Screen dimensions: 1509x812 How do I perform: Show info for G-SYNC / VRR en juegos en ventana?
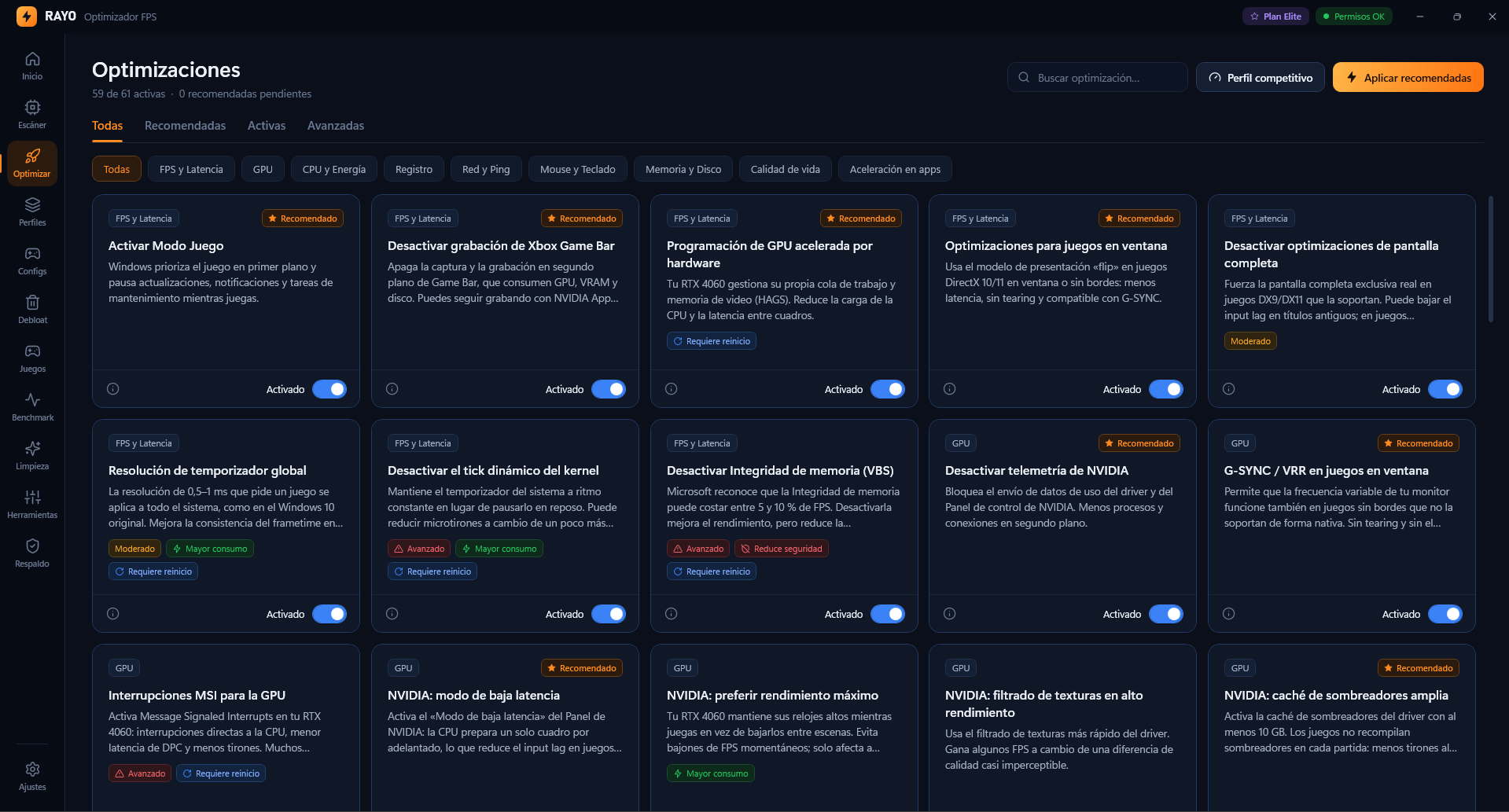coord(1229,614)
